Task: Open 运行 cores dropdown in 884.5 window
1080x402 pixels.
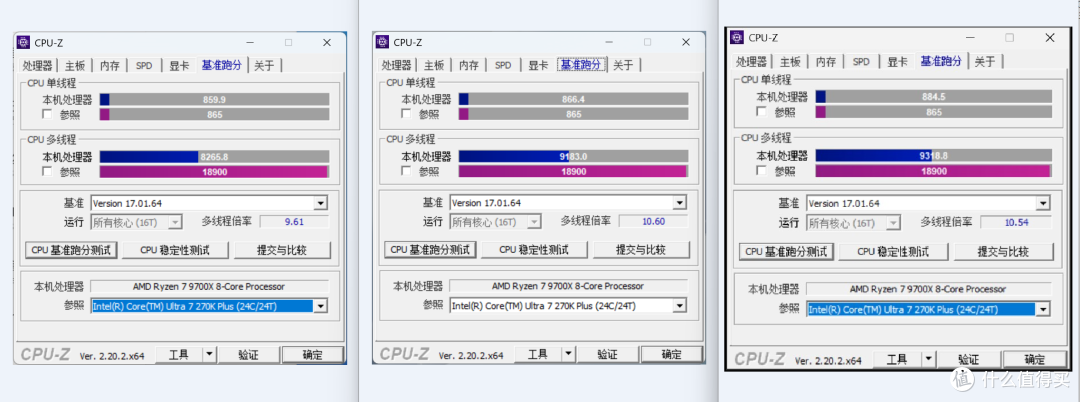Action: [x=893, y=223]
